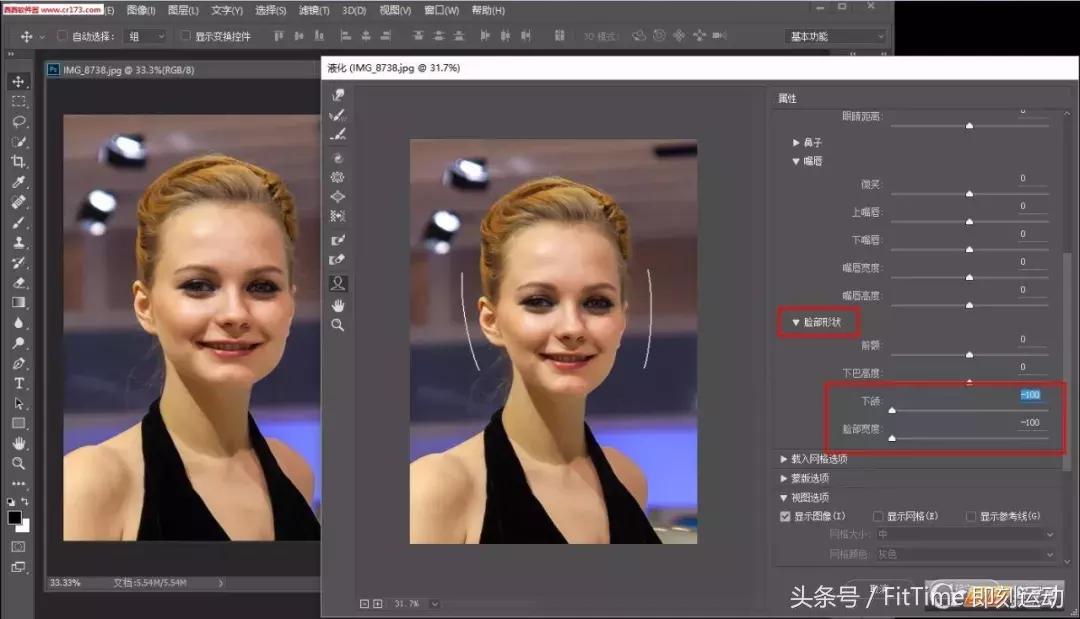Select the Forward Warp tool in Liquify

[x=338, y=95]
